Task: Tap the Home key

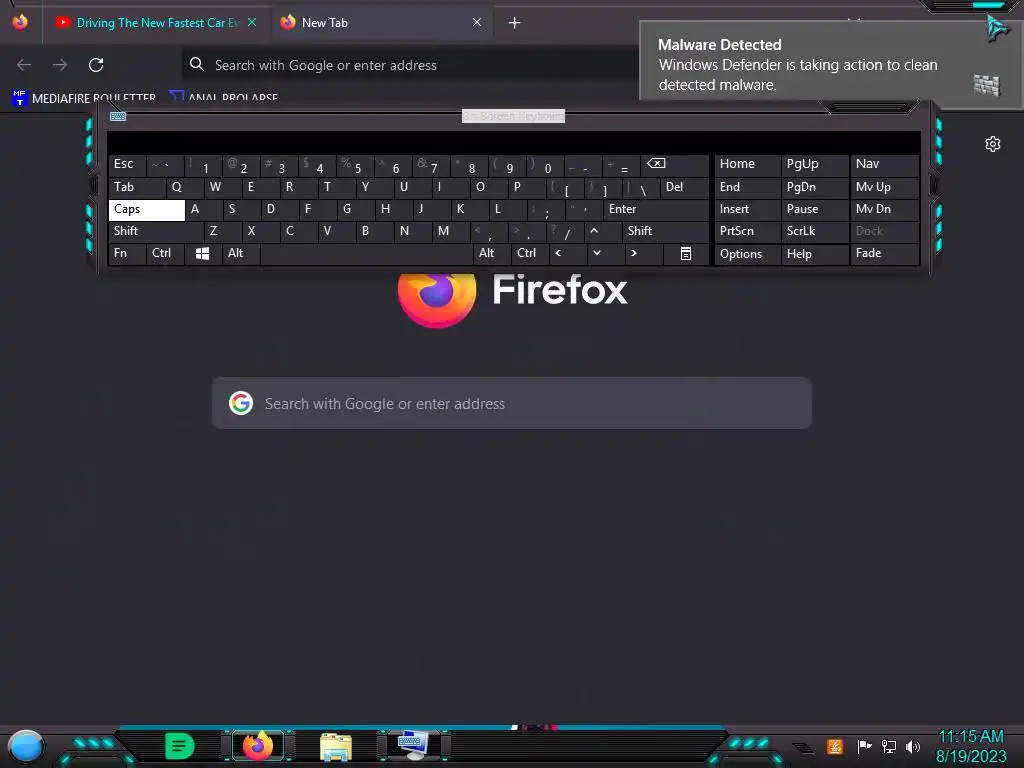Action: click(x=747, y=165)
